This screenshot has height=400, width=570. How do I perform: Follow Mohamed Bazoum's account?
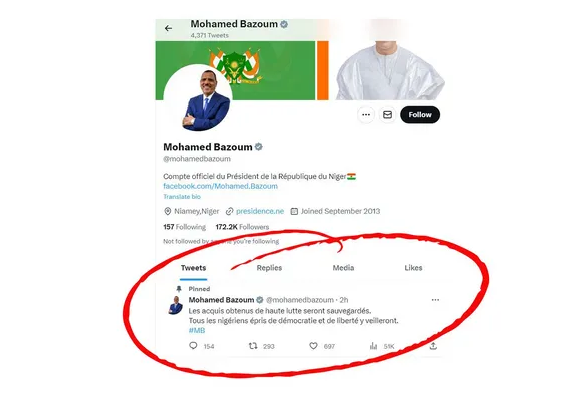pyautogui.click(x=420, y=115)
